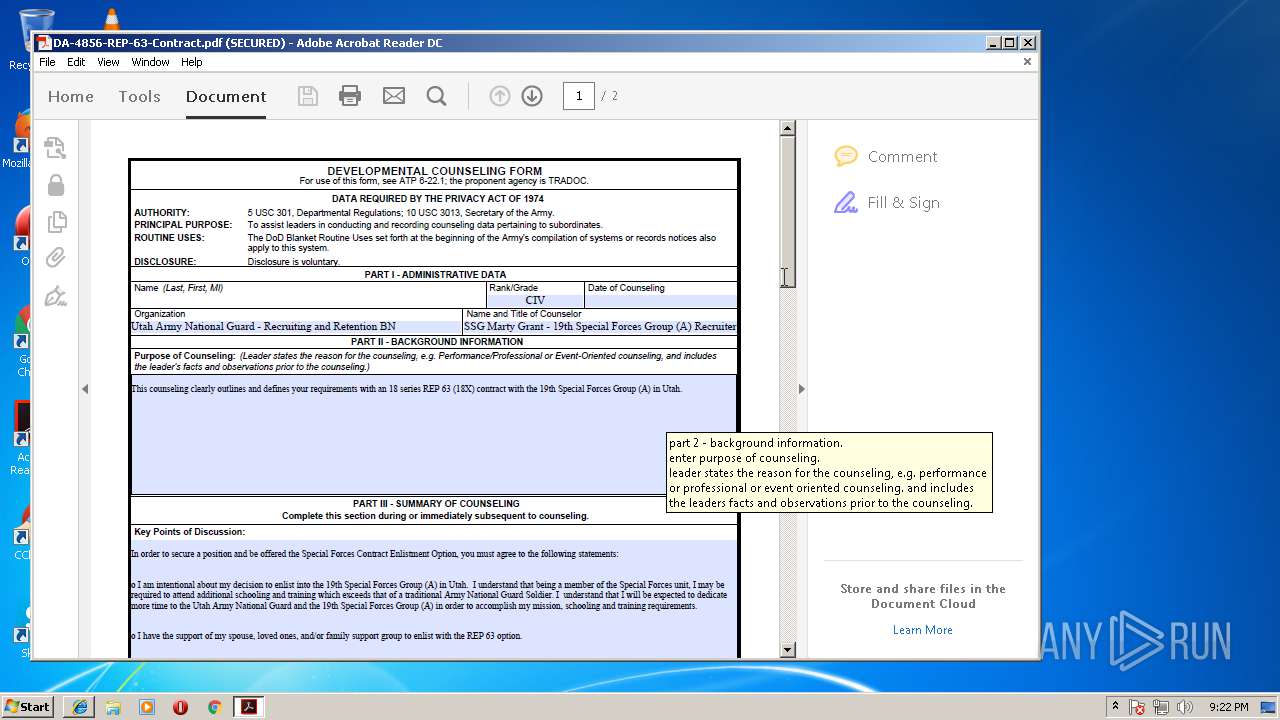Open the Edit menu
1280x720 pixels.
click(x=76, y=62)
